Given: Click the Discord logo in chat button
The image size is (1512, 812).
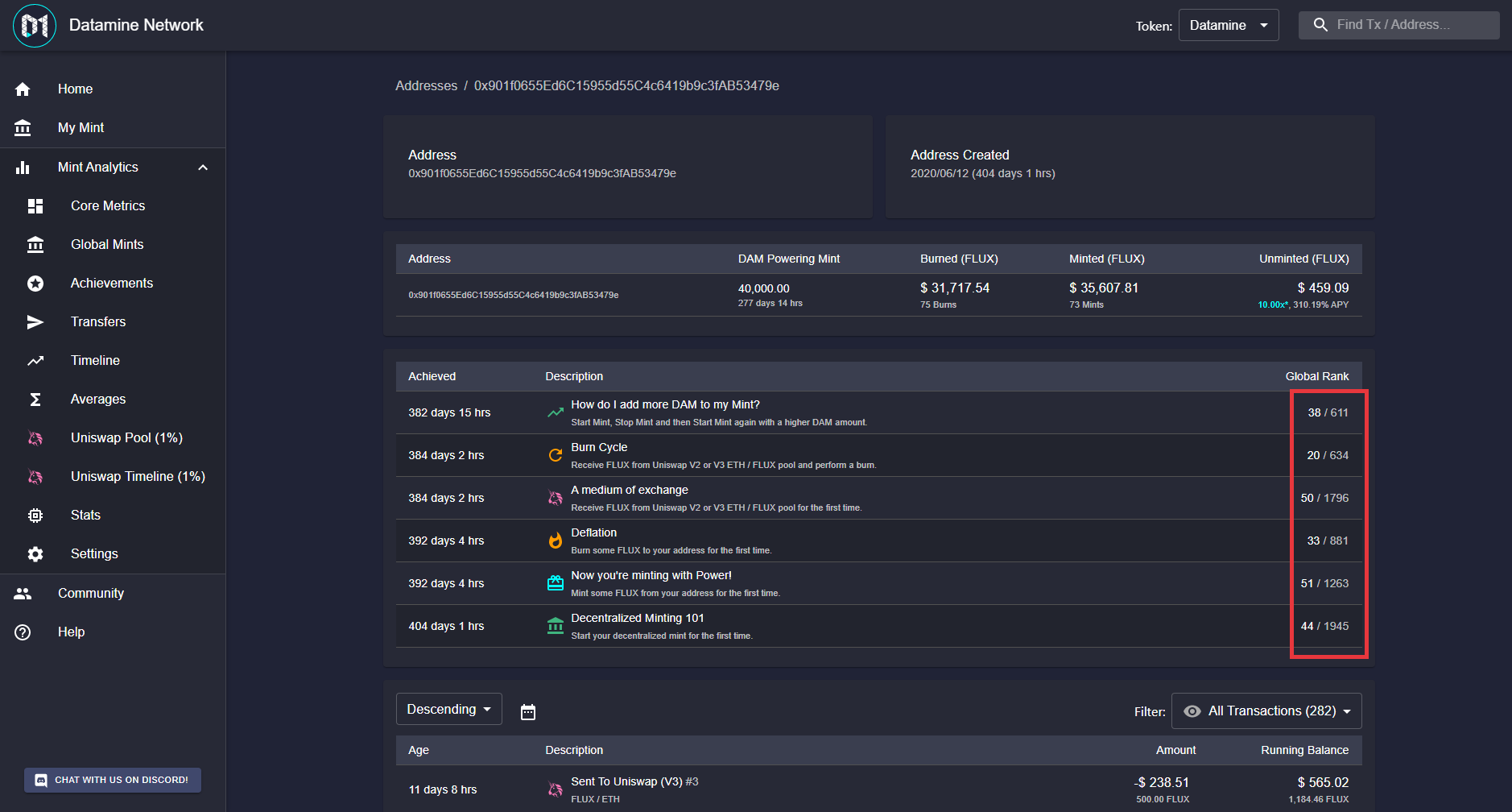Looking at the screenshot, I should tap(41, 781).
